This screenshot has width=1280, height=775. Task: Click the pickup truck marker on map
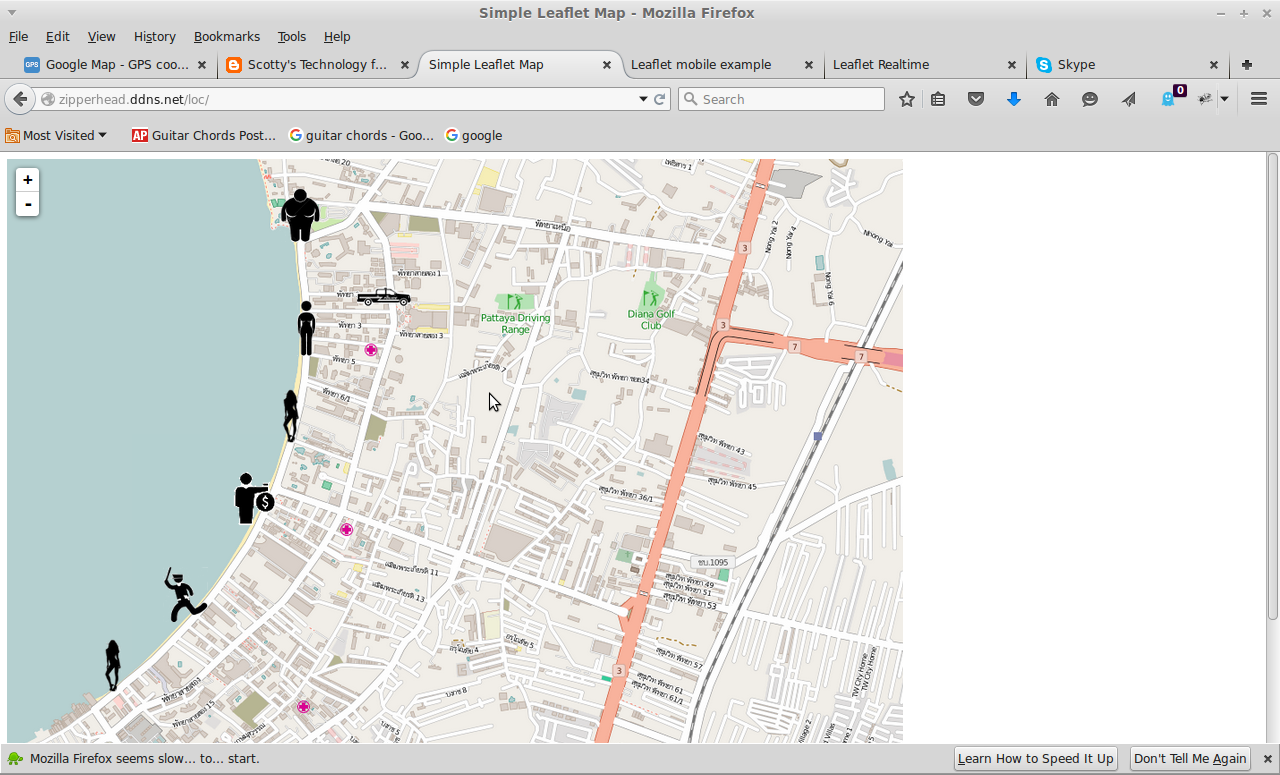[x=384, y=297]
